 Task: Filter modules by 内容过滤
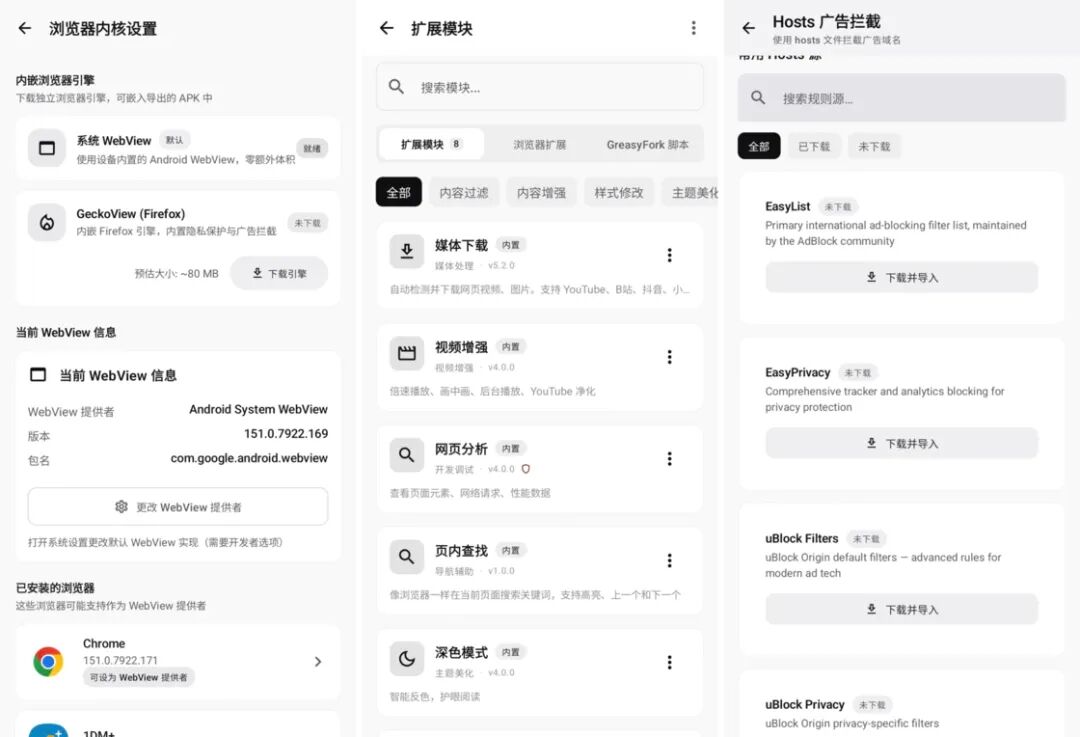coord(464,192)
